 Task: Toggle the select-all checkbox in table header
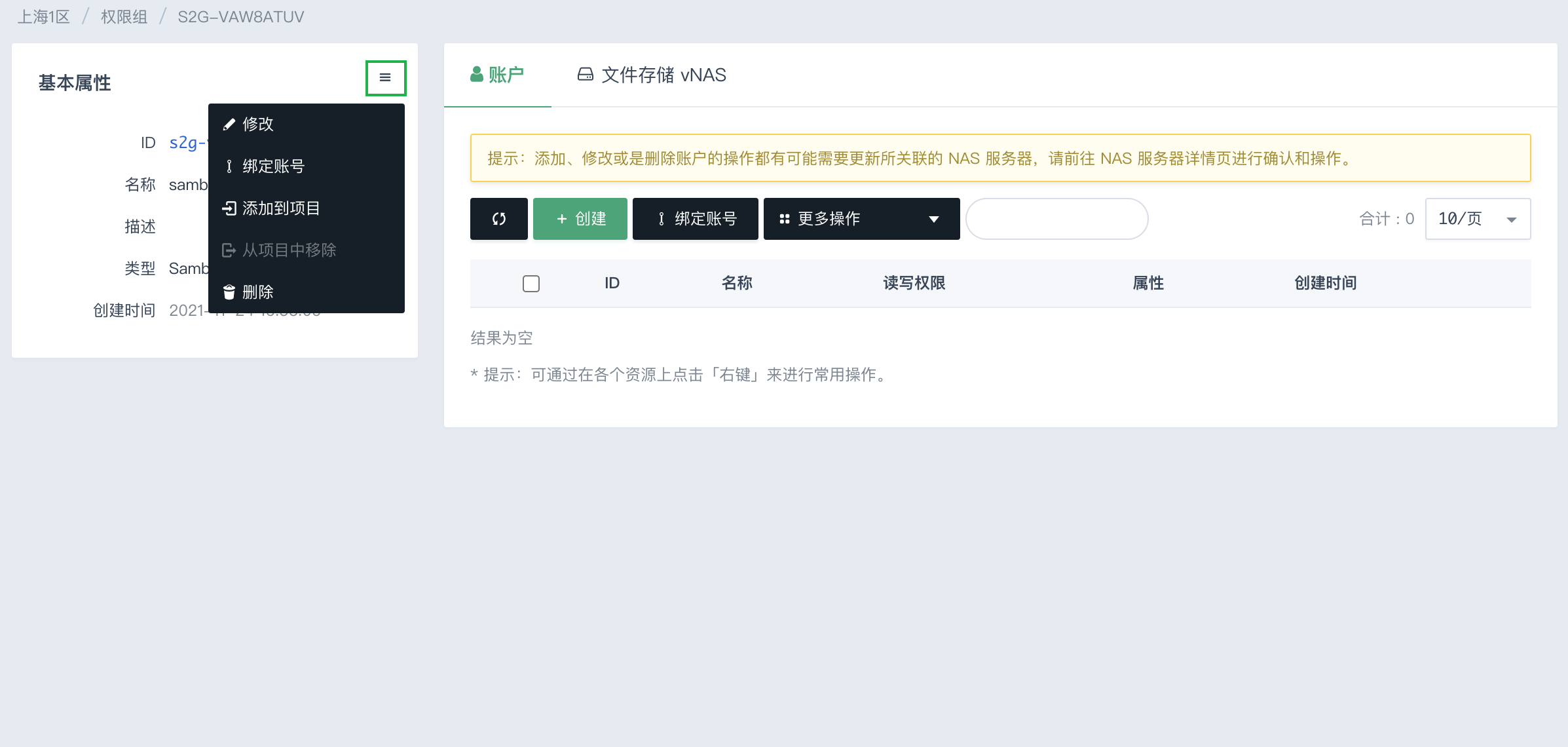531,284
